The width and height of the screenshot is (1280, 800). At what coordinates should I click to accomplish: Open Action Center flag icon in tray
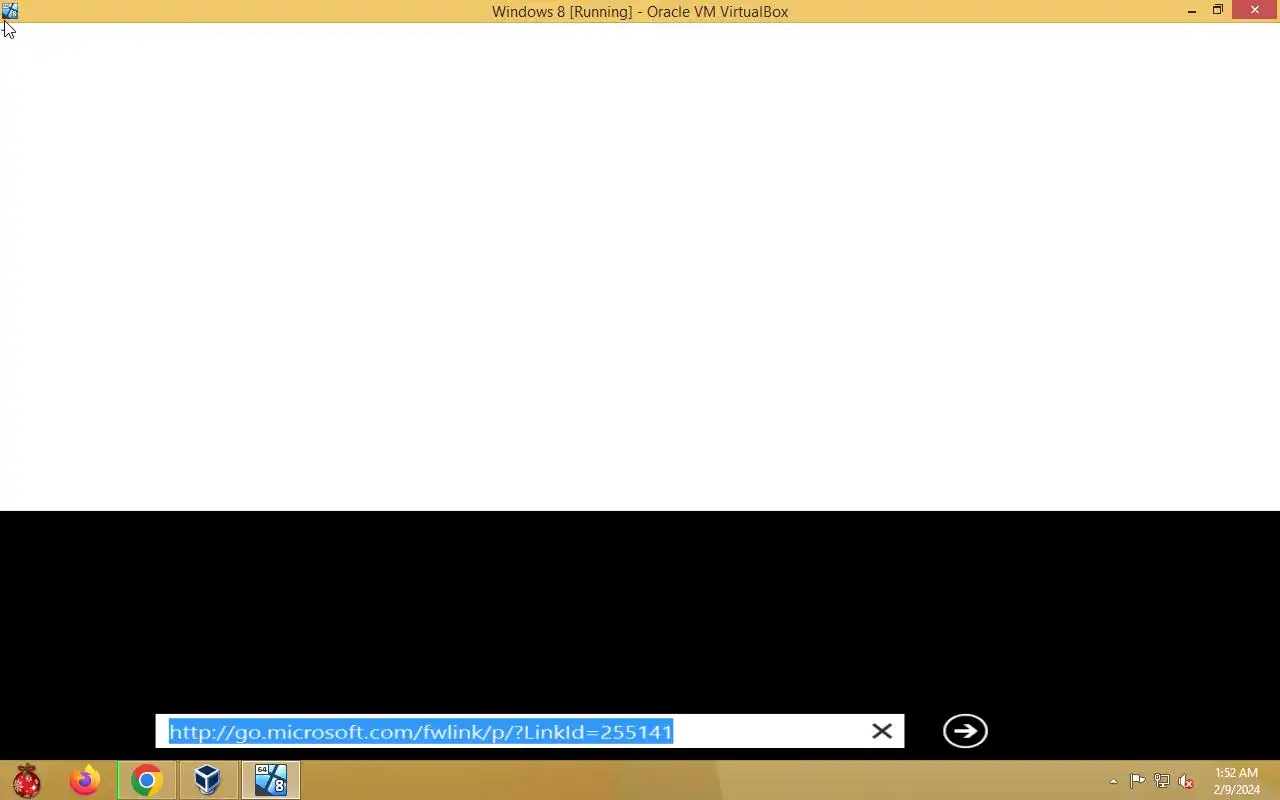point(1138,781)
